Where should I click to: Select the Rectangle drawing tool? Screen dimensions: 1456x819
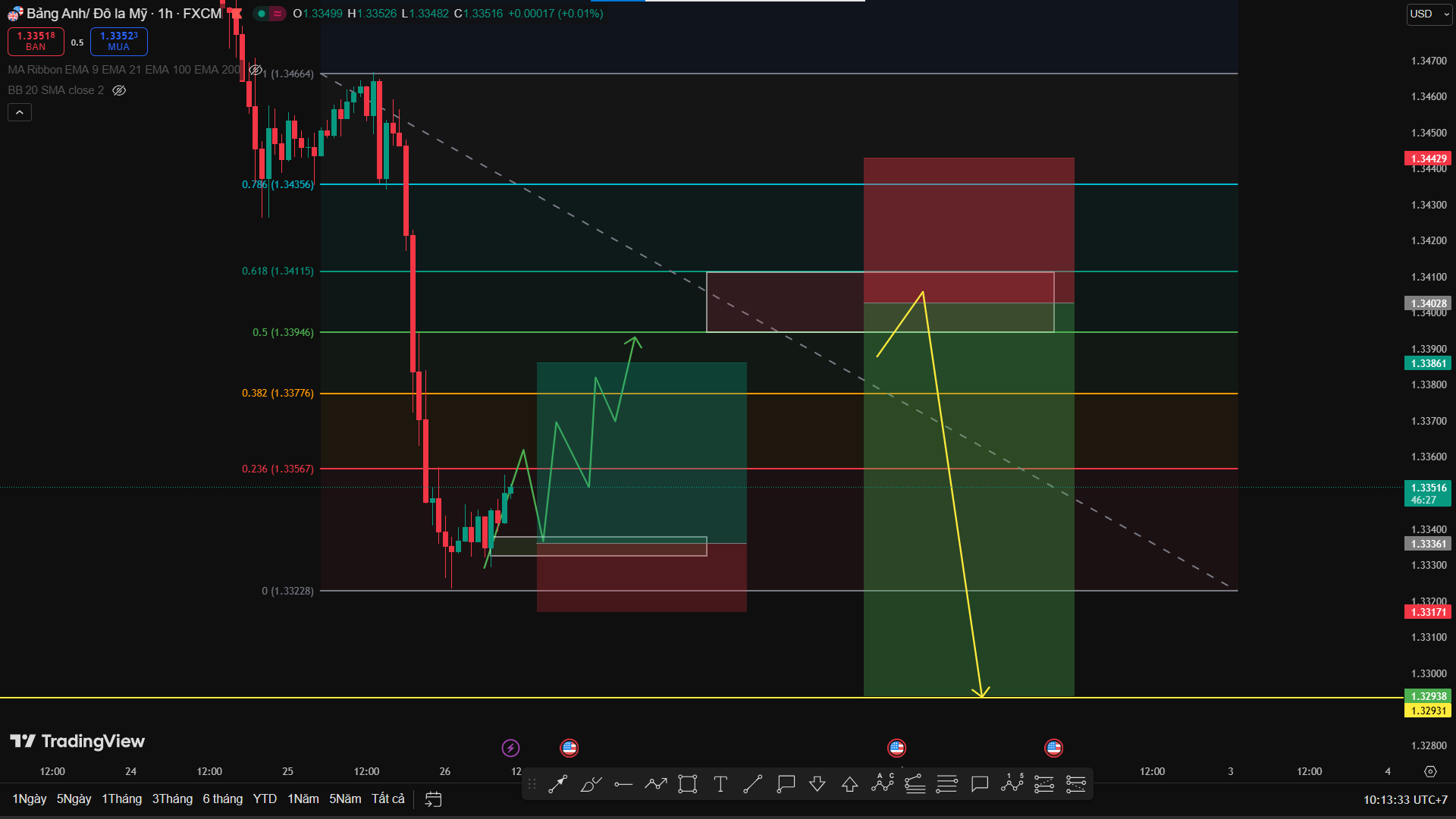coord(687,784)
